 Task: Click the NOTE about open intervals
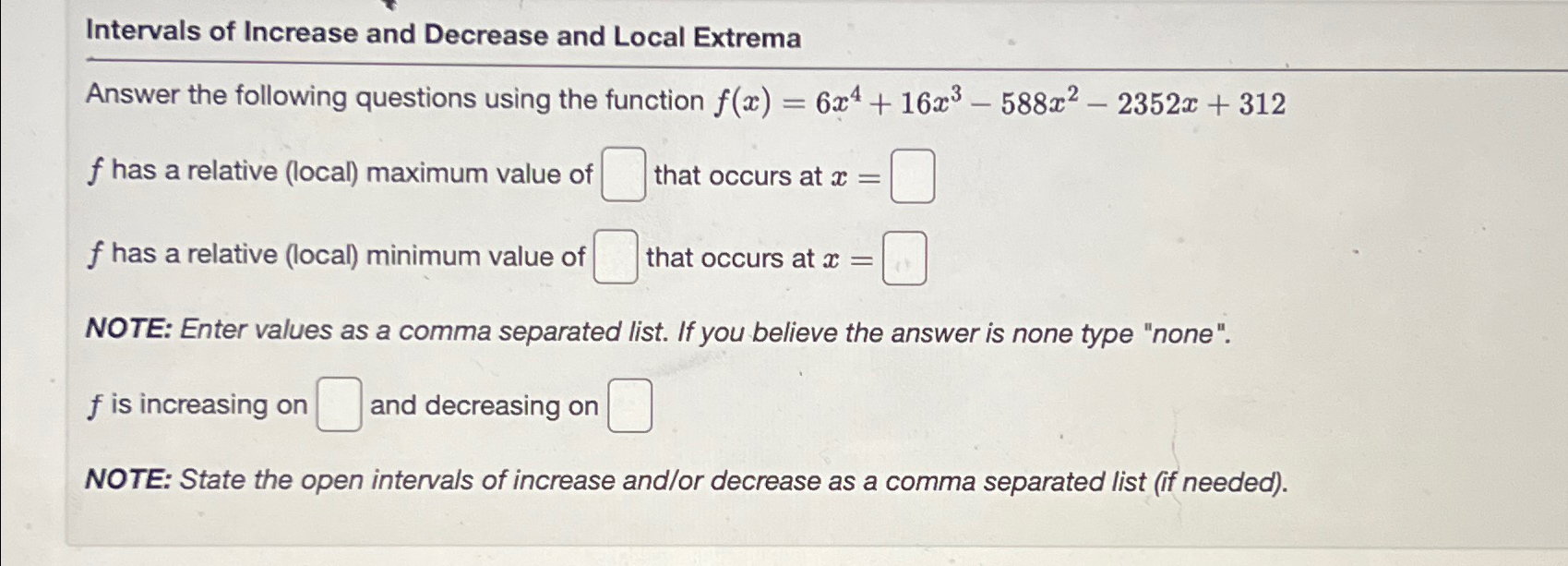click(686, 478)
